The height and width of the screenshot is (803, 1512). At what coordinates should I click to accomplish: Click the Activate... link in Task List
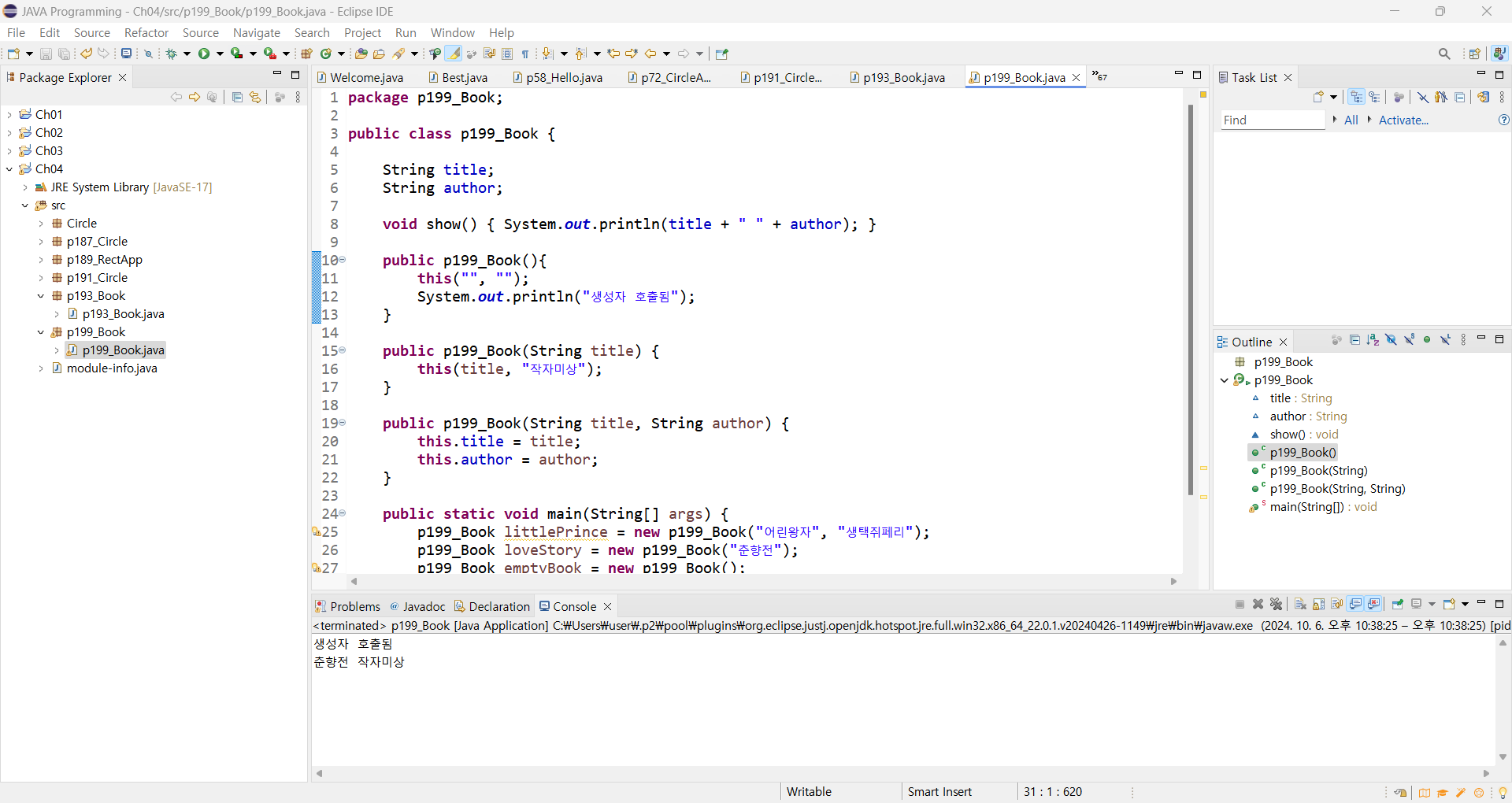[1403, 120]
